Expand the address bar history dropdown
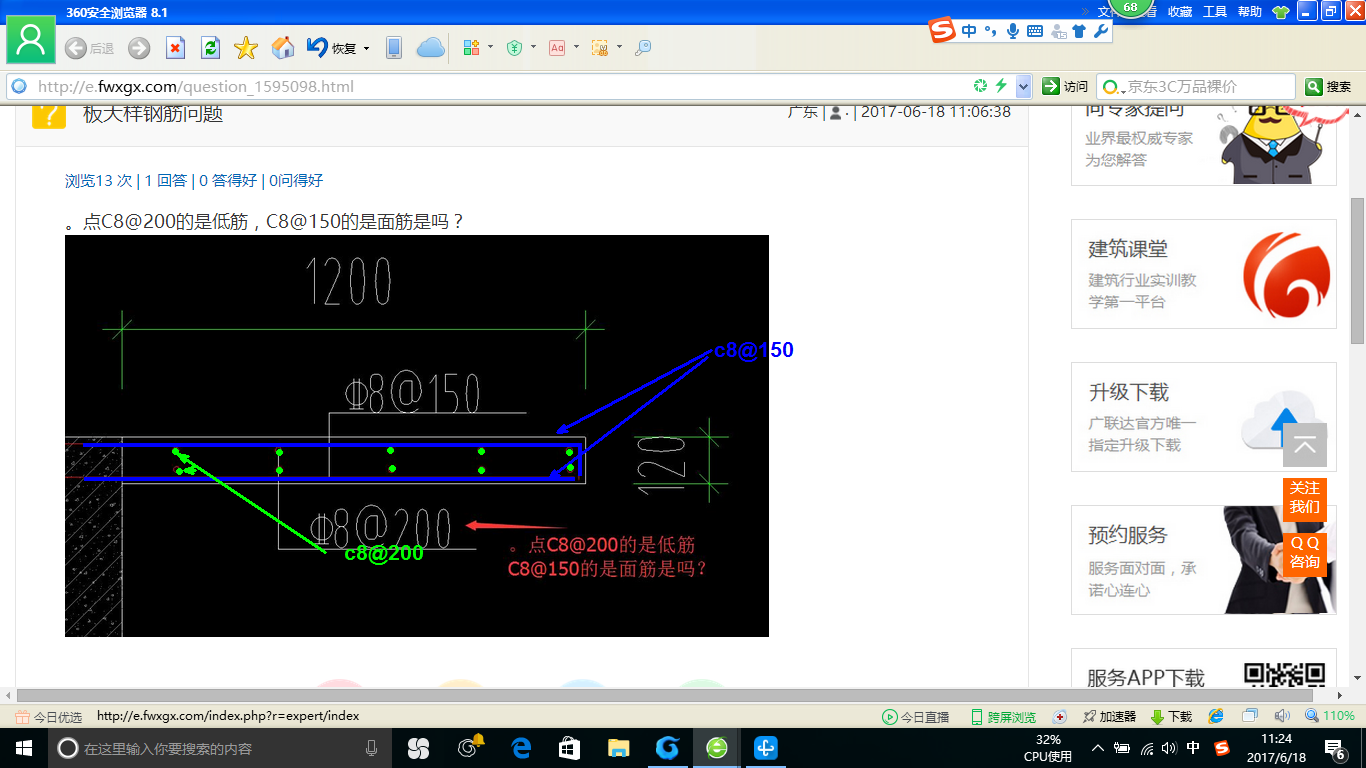Viewport: 1366px width, 768px height. (x=1023, y=86)
